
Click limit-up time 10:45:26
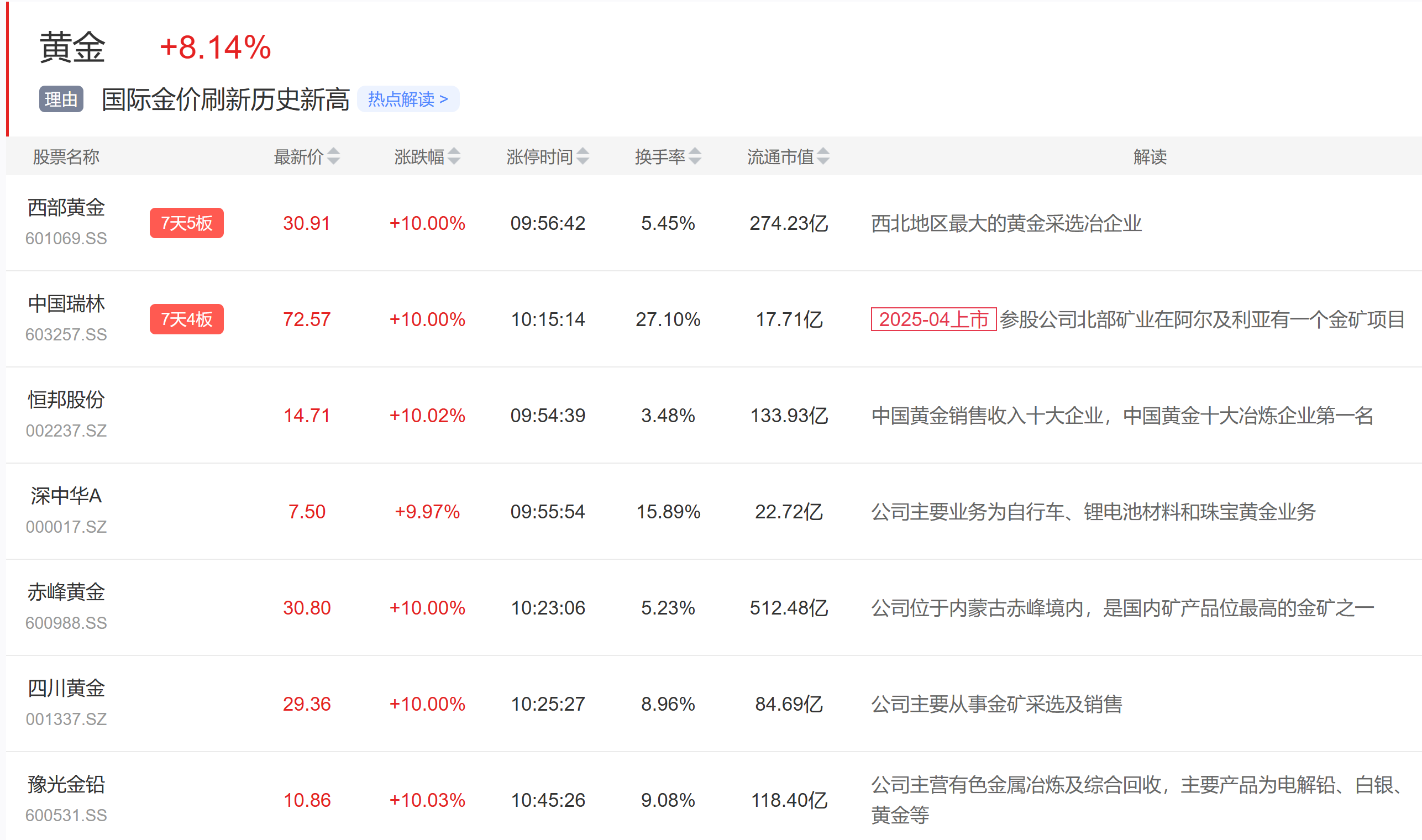point(548,801)
